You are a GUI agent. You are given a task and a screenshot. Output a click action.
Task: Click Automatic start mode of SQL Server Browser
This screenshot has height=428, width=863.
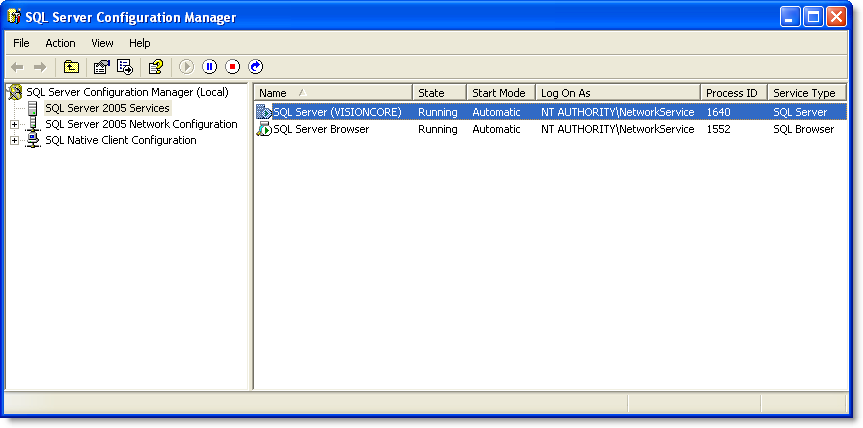coord(496,129)
